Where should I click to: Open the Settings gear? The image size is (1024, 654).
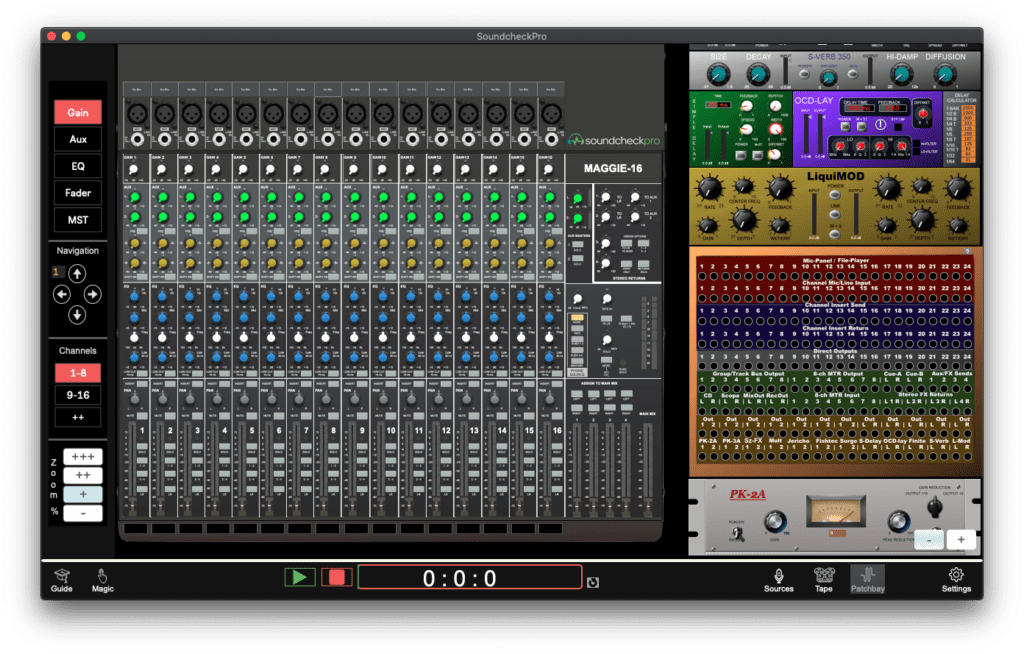coord(956,580)
